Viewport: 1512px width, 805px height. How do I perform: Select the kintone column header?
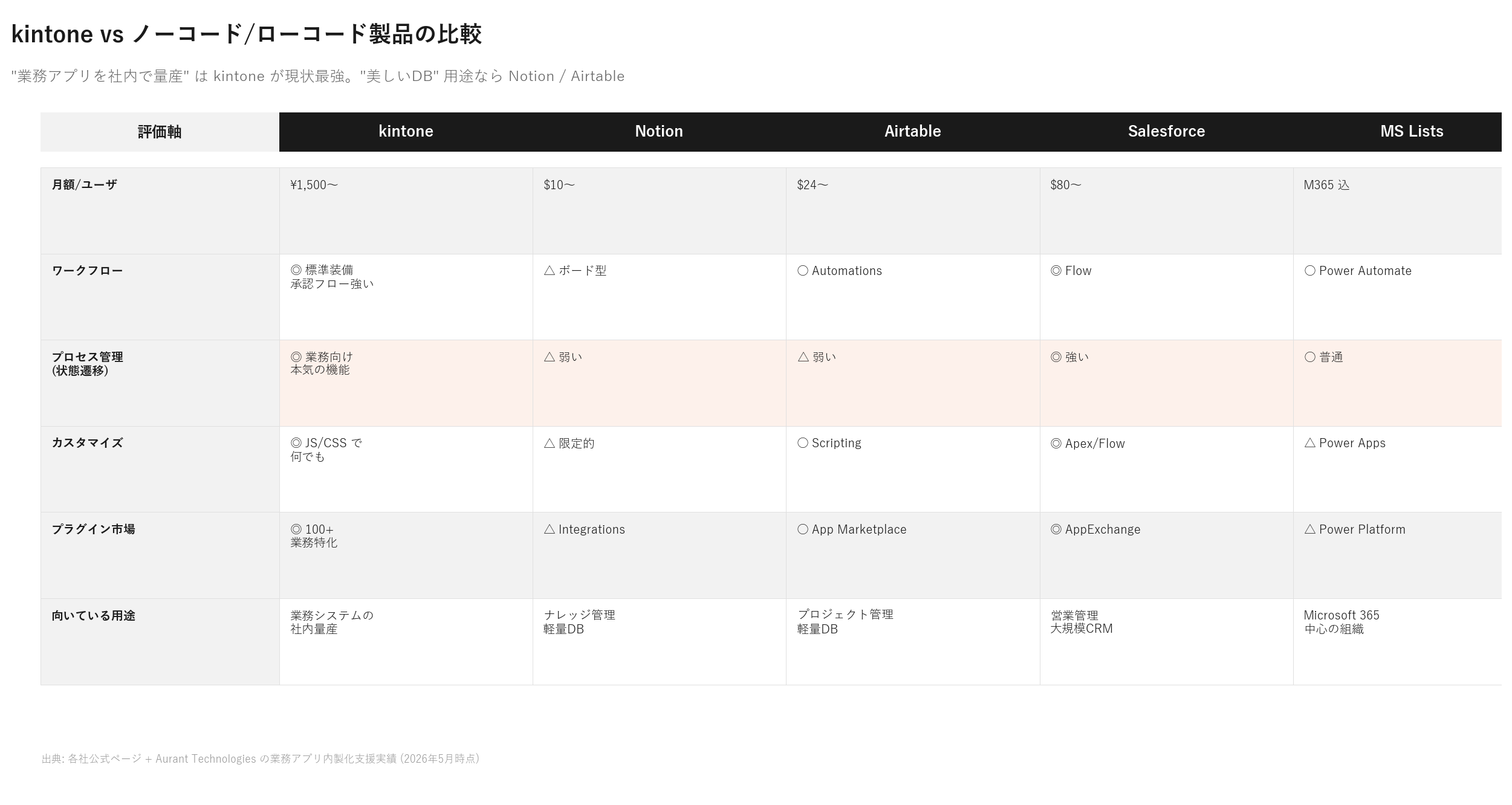pyautogui.click(x=406, y=132)
